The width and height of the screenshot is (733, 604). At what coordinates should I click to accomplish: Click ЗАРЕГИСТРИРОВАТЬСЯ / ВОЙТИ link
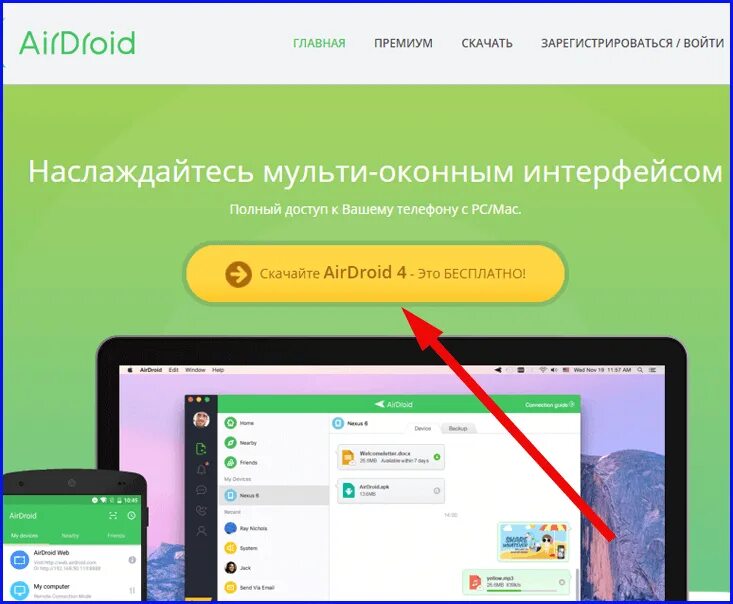[632, 43]
